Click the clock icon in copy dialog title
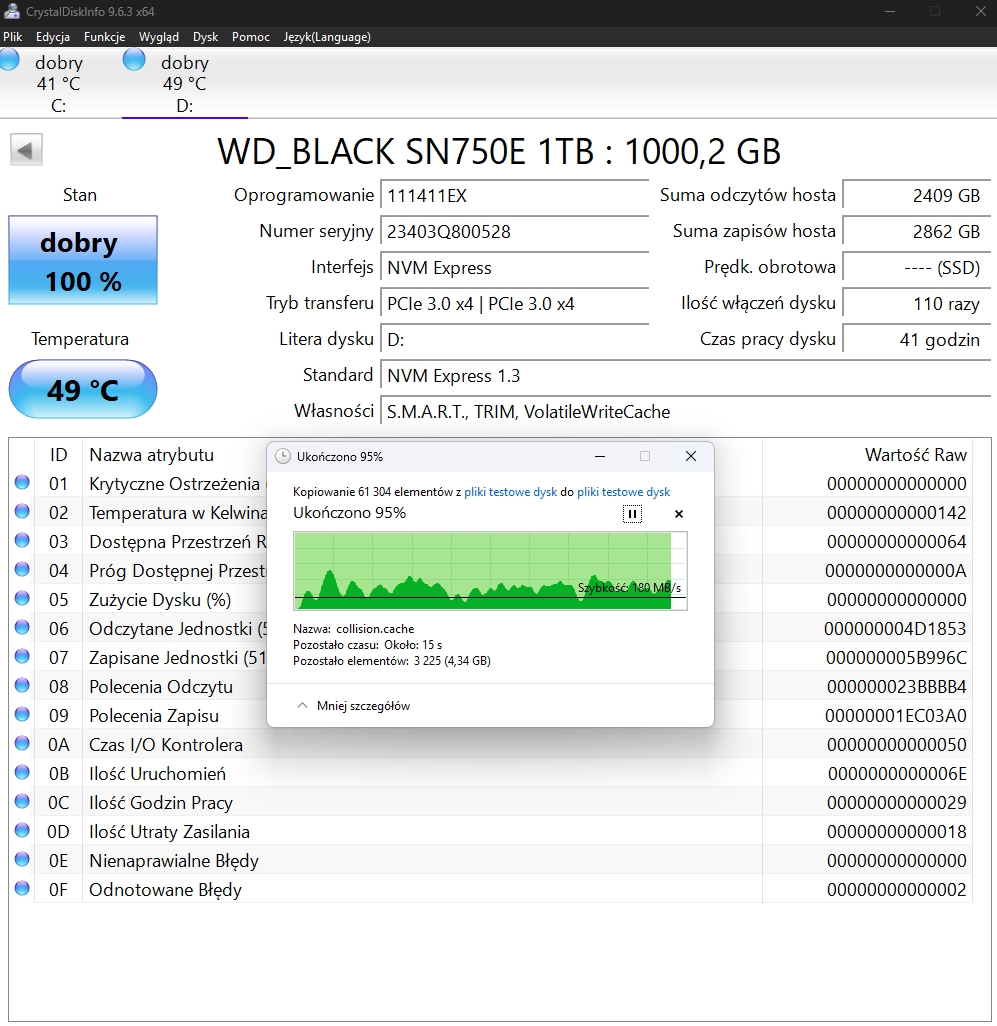This screenshot has height=1026, width=997. click(283, 456)
